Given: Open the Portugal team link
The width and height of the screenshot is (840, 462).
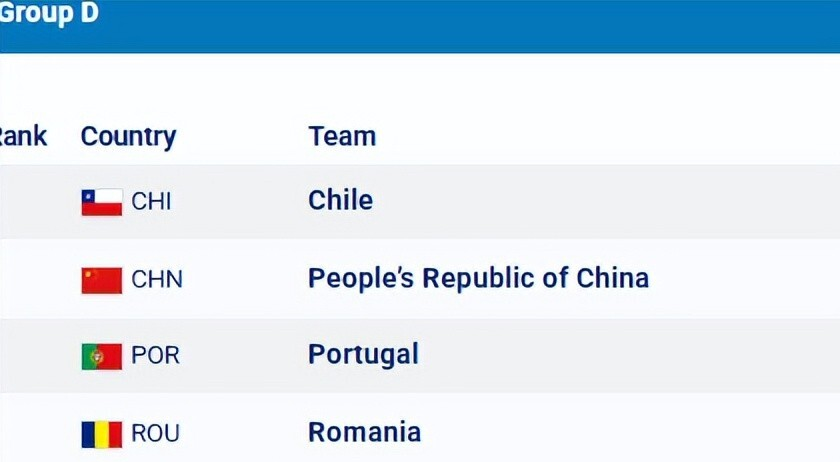Looking at the screenshot, I should coord(363,354).
